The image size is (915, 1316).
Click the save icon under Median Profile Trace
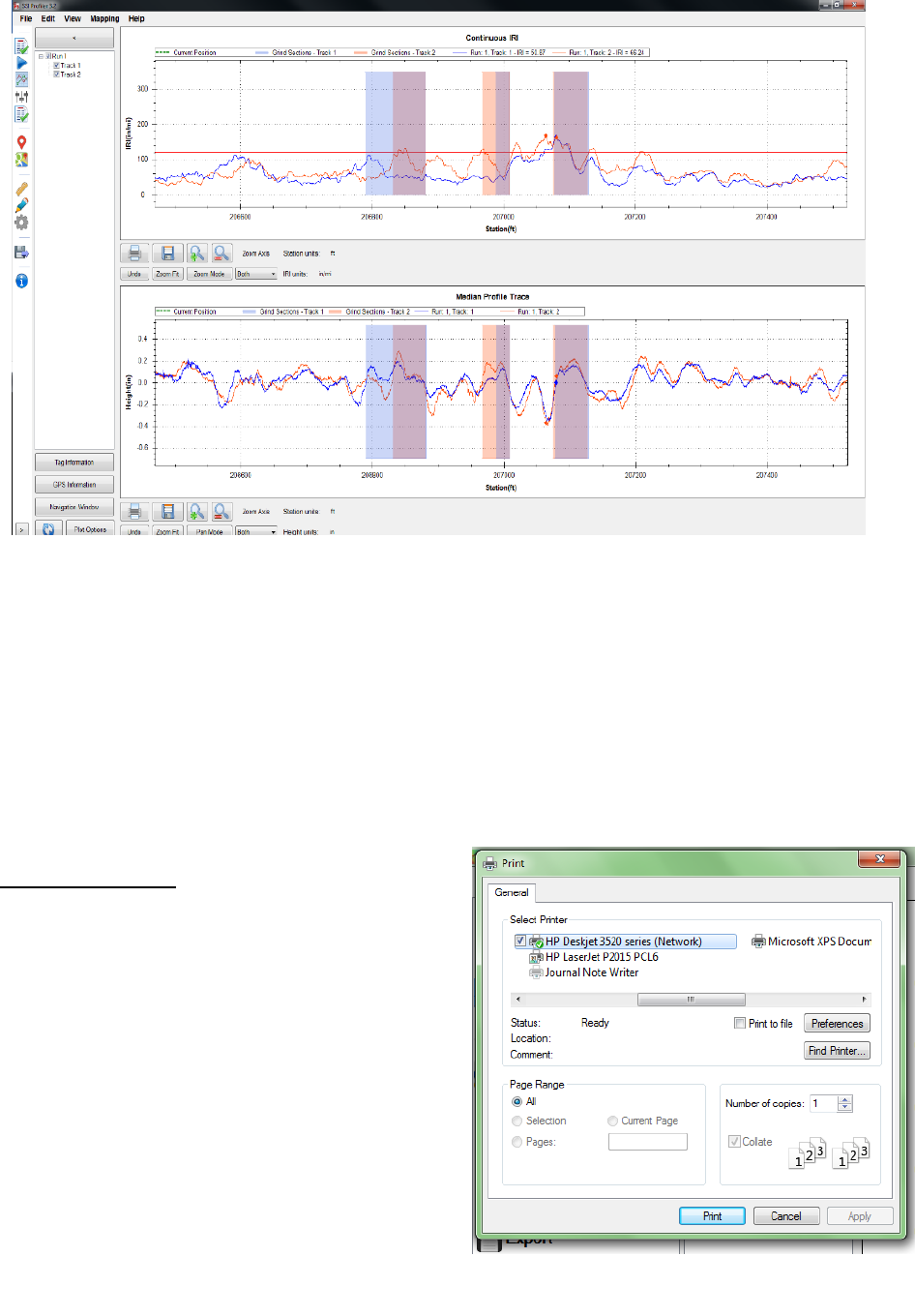pos(167,512)
